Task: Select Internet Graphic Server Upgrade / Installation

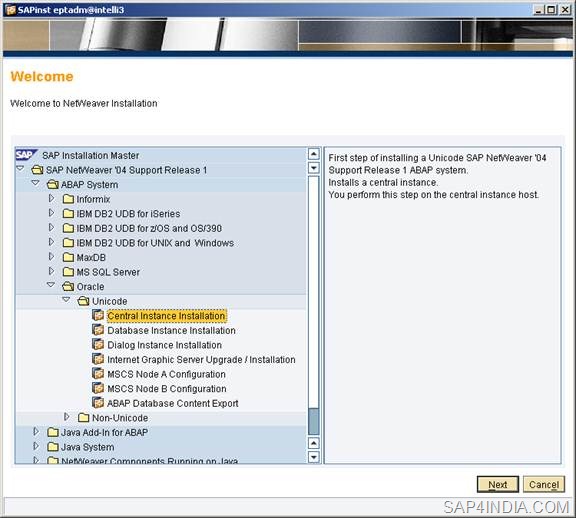Action: [x=201, y=360]
